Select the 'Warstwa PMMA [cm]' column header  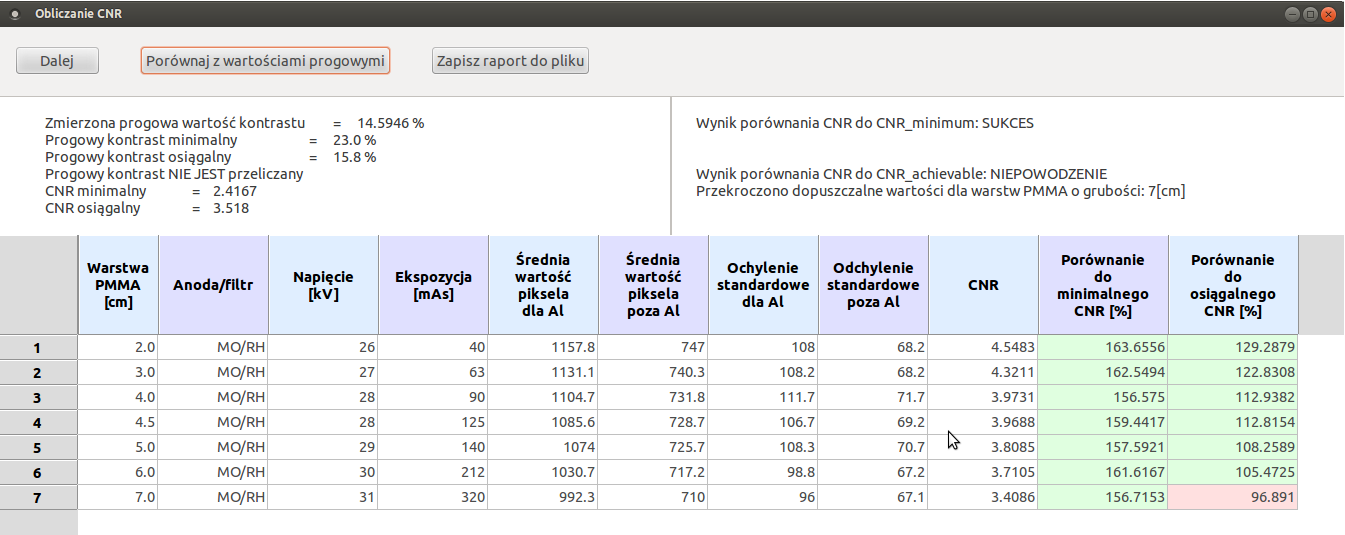pyautogui.click(x=118, y=285)
